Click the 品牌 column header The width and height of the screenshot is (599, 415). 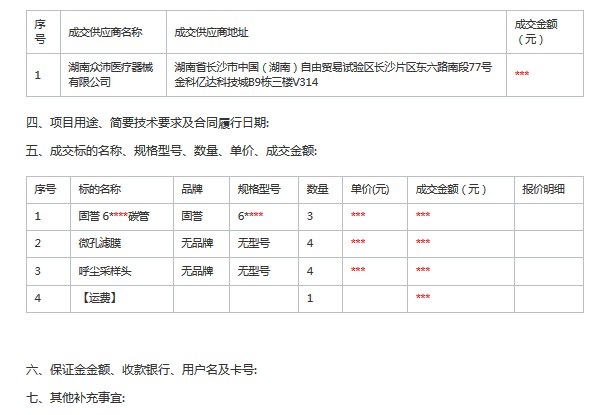[192, 189]
